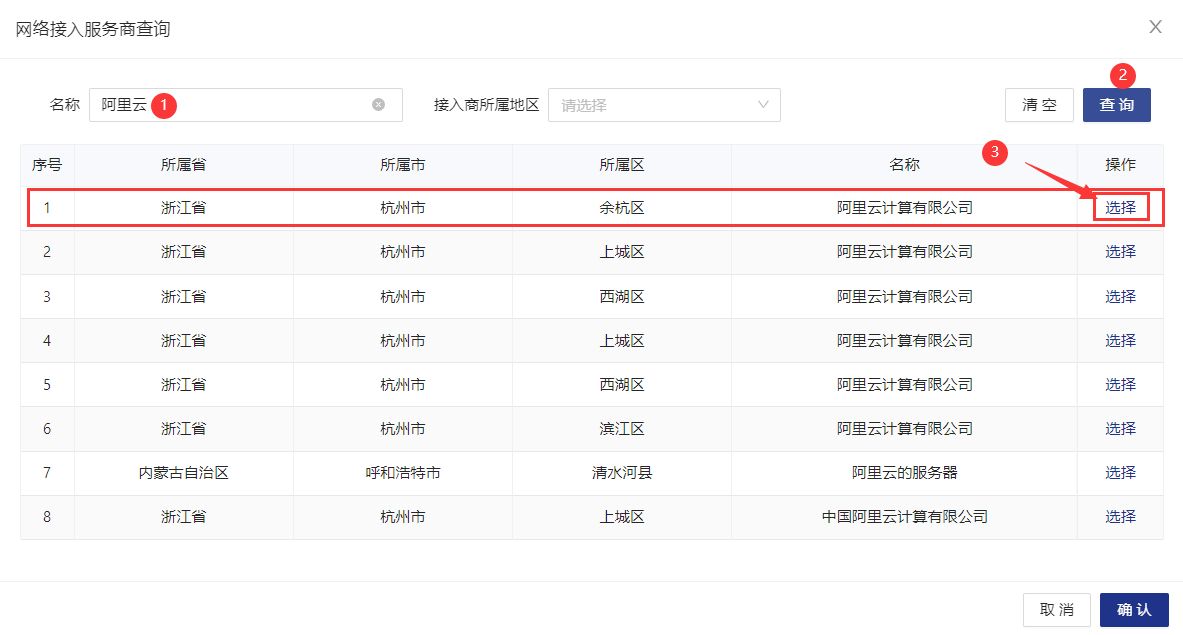1183x635 pixels.
Task: Clear the 名称 input using the x icon
Action: pos(378,105)
